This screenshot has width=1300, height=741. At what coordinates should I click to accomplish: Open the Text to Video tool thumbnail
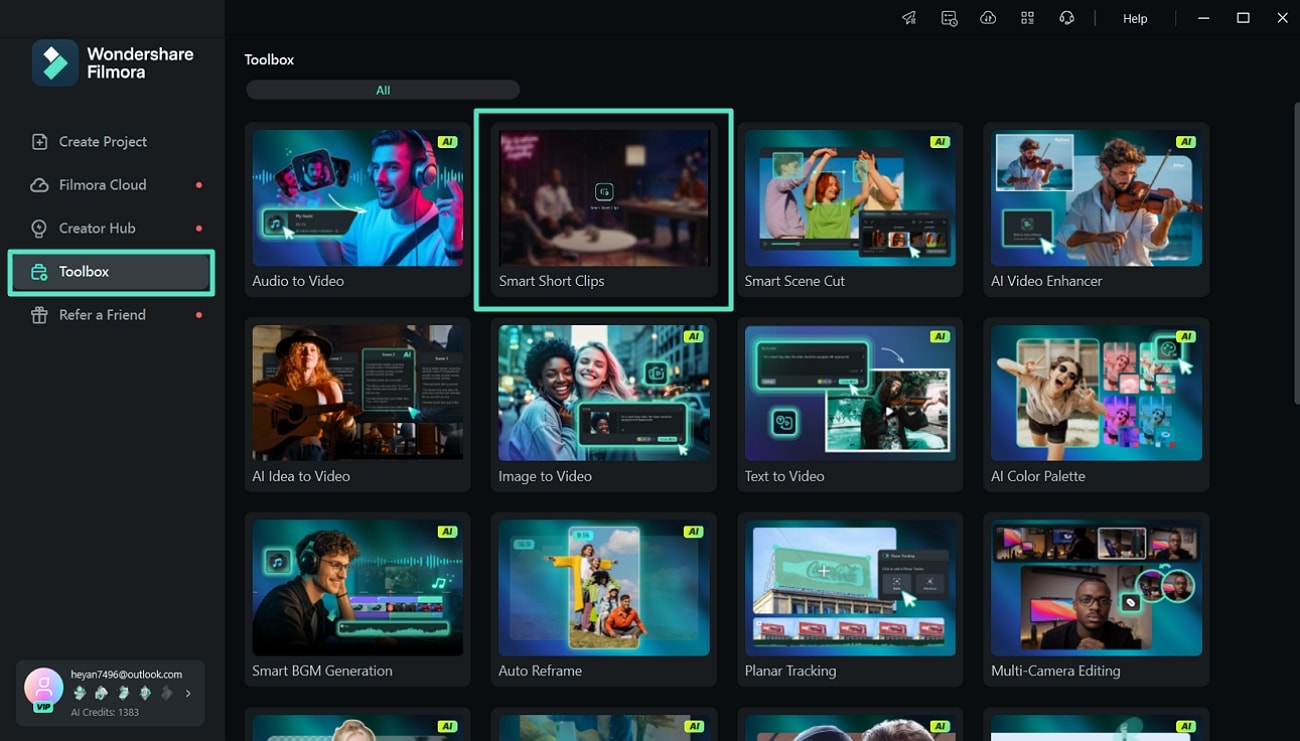pos(849,393)
